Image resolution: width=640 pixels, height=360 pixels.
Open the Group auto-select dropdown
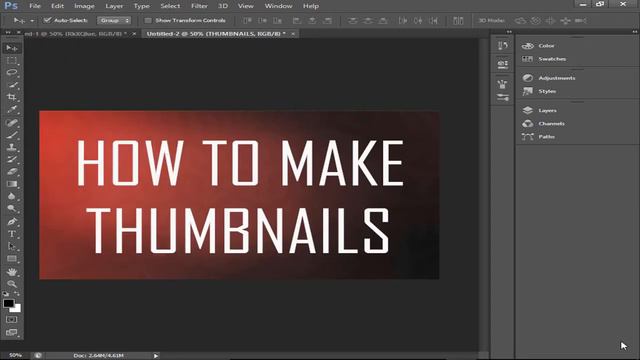(x=114, y=20)
